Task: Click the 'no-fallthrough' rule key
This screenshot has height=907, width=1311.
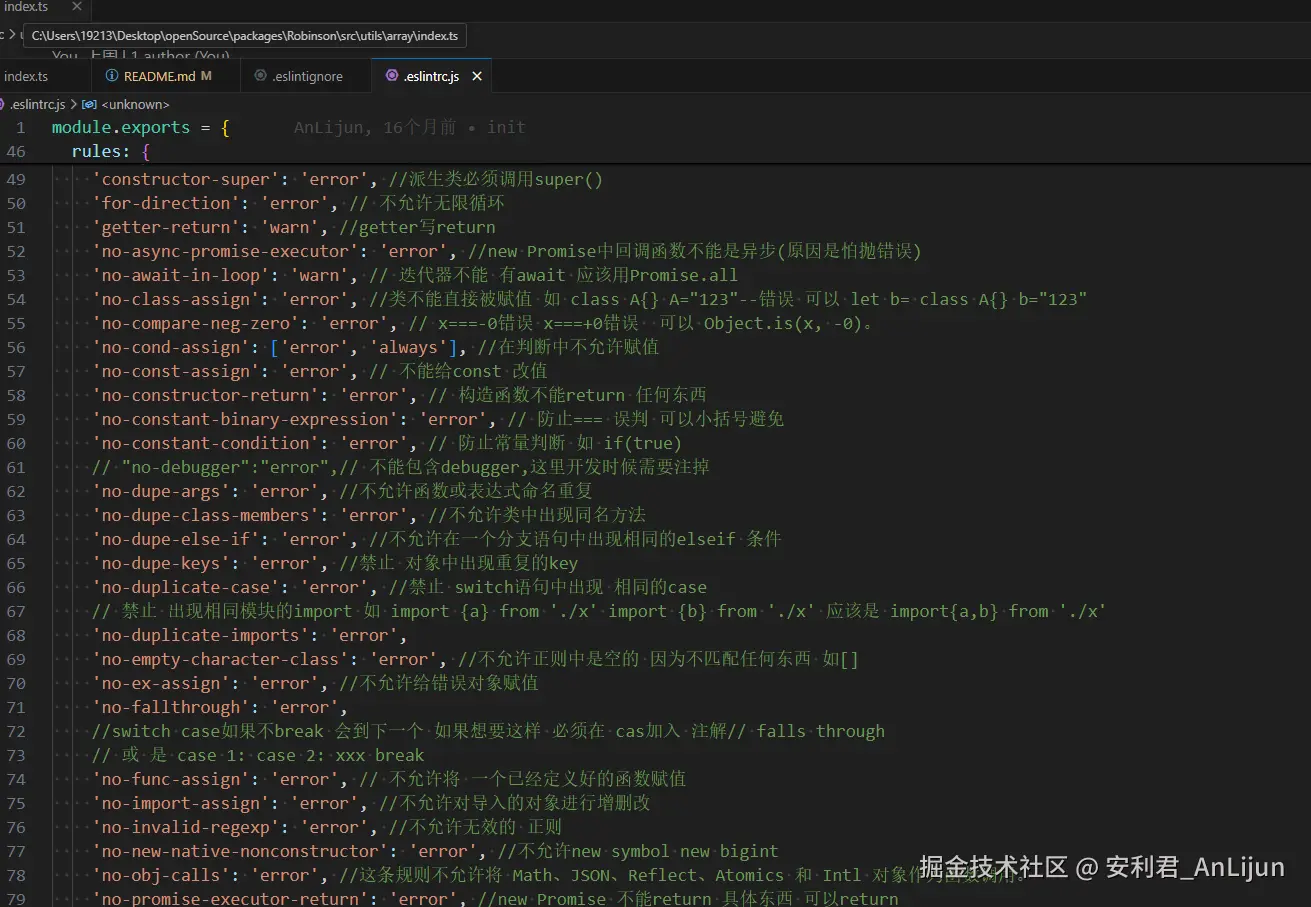Action: coord(171,708)
